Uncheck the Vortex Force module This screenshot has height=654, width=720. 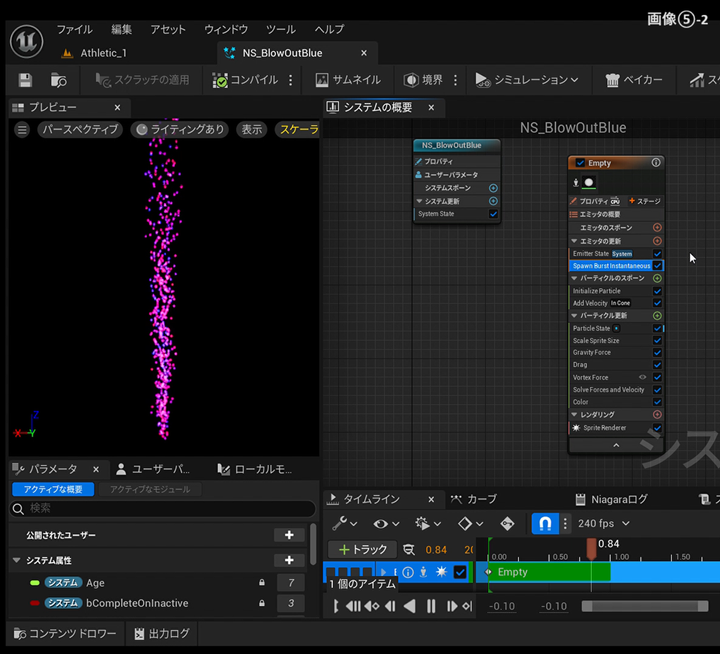[x=657, y=377]
